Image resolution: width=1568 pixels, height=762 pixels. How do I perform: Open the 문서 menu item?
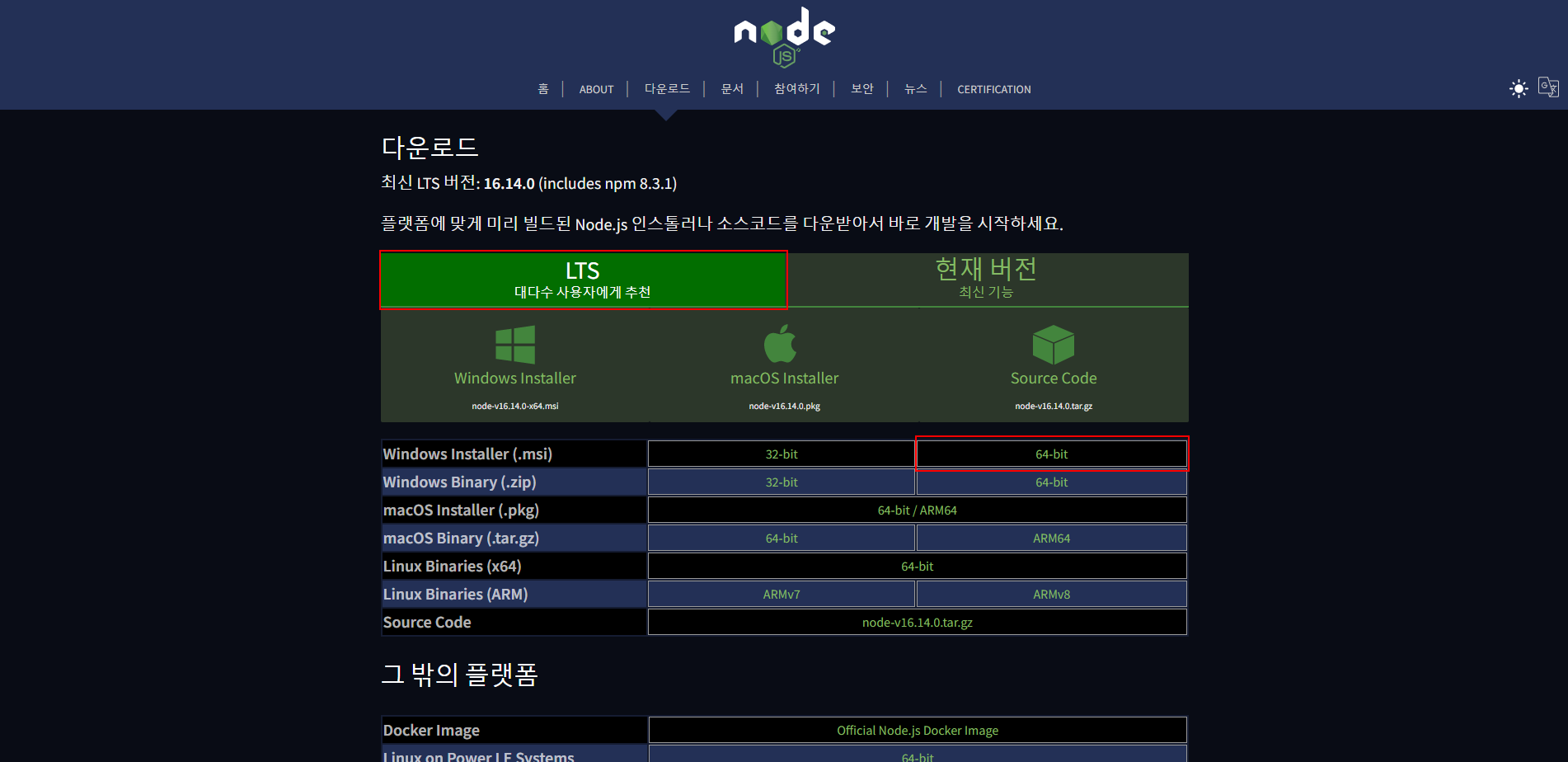(732, 89)
